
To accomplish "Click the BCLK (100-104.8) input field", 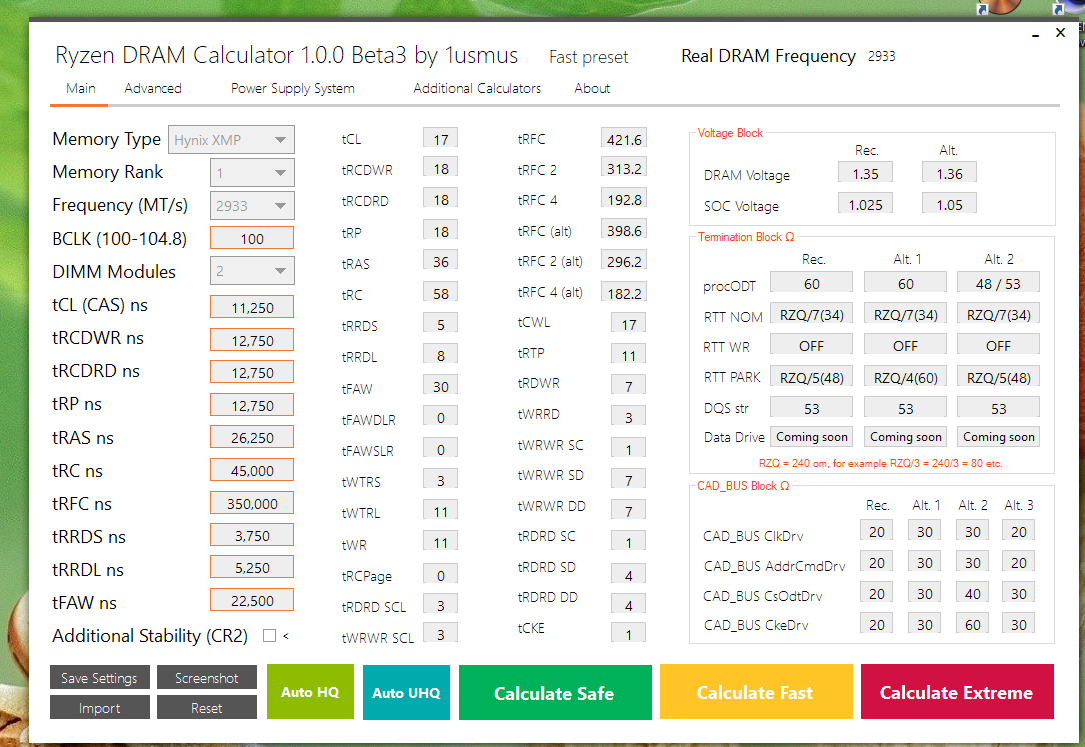I will [252, 238].
